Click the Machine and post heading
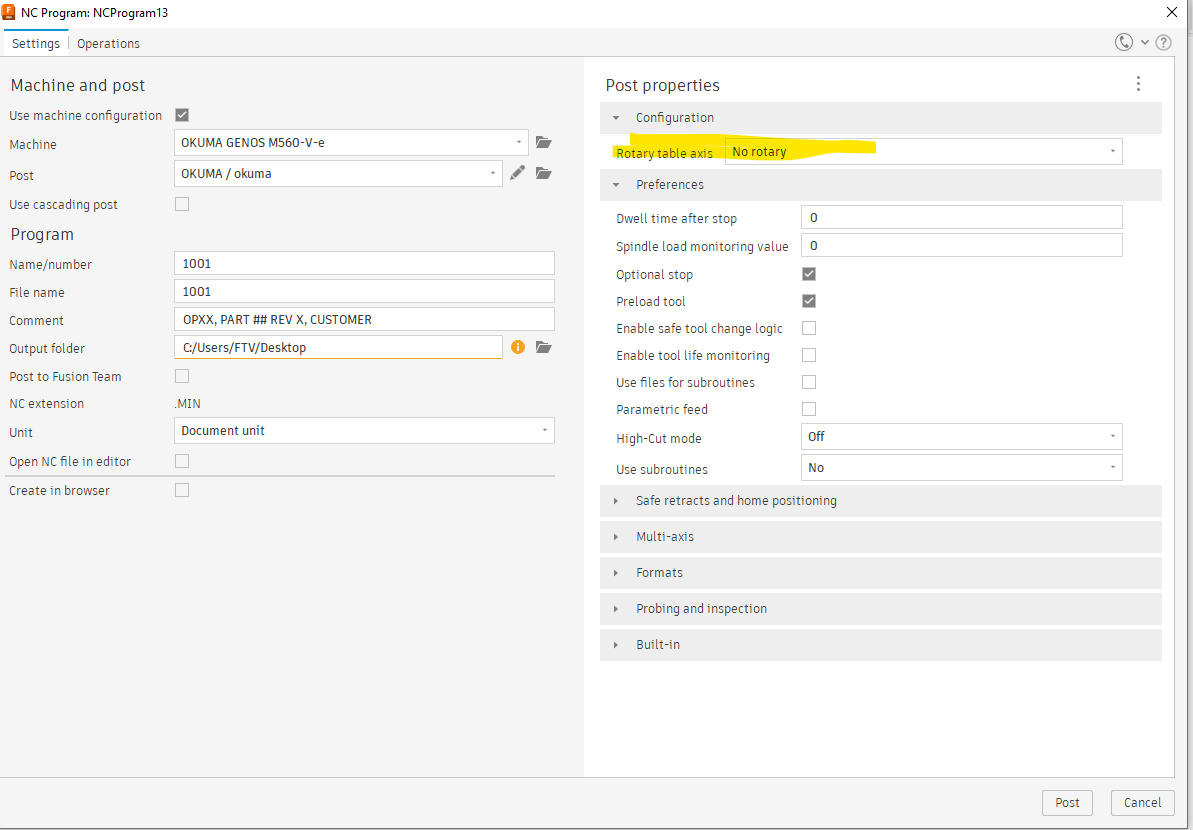Screen dimensions: 1193x830 point(78,85)
